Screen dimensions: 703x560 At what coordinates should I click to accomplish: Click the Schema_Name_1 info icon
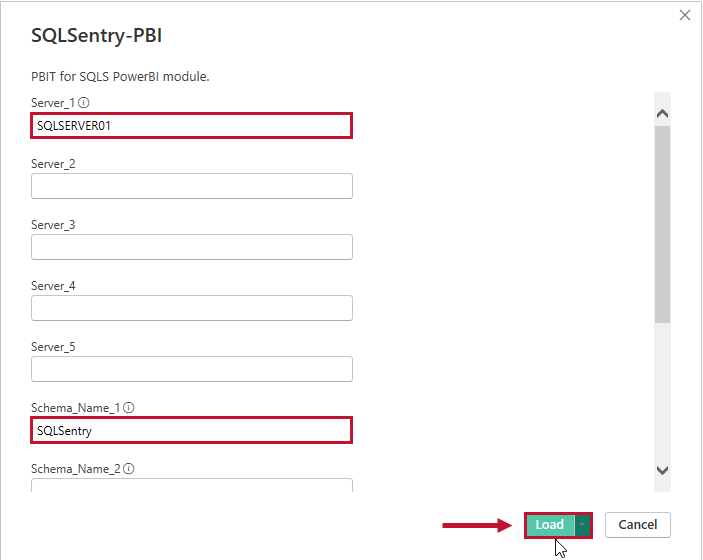(x=129, y=407)
